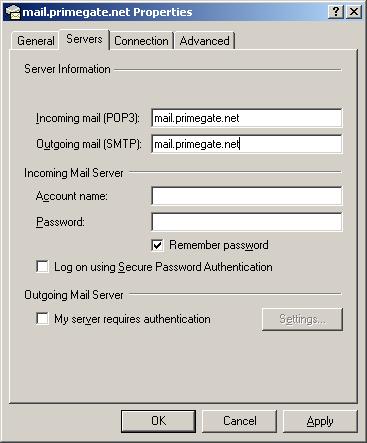This screenshot has height=443, width=367.
Task: Click the mail envelope icon in title bar
Action: pyautogui.click(x=13, y=12)
